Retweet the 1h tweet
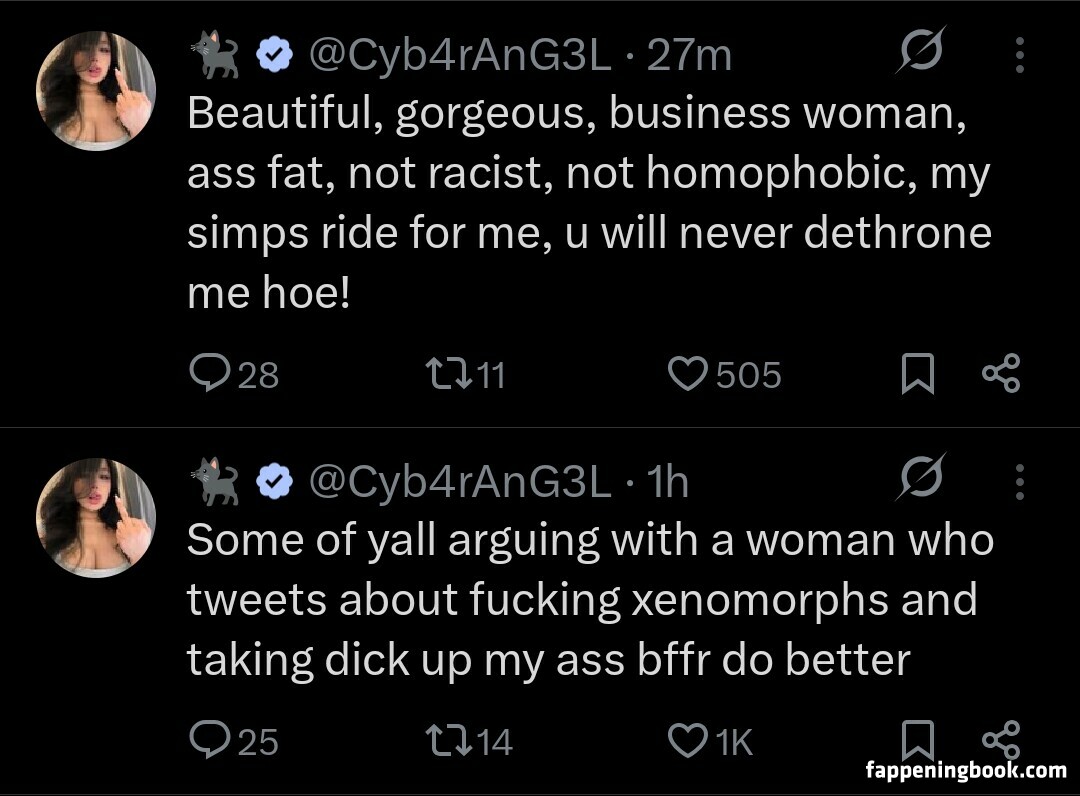Image resolution: width=1080 pixels, height=796 pixels. [441, 741]
